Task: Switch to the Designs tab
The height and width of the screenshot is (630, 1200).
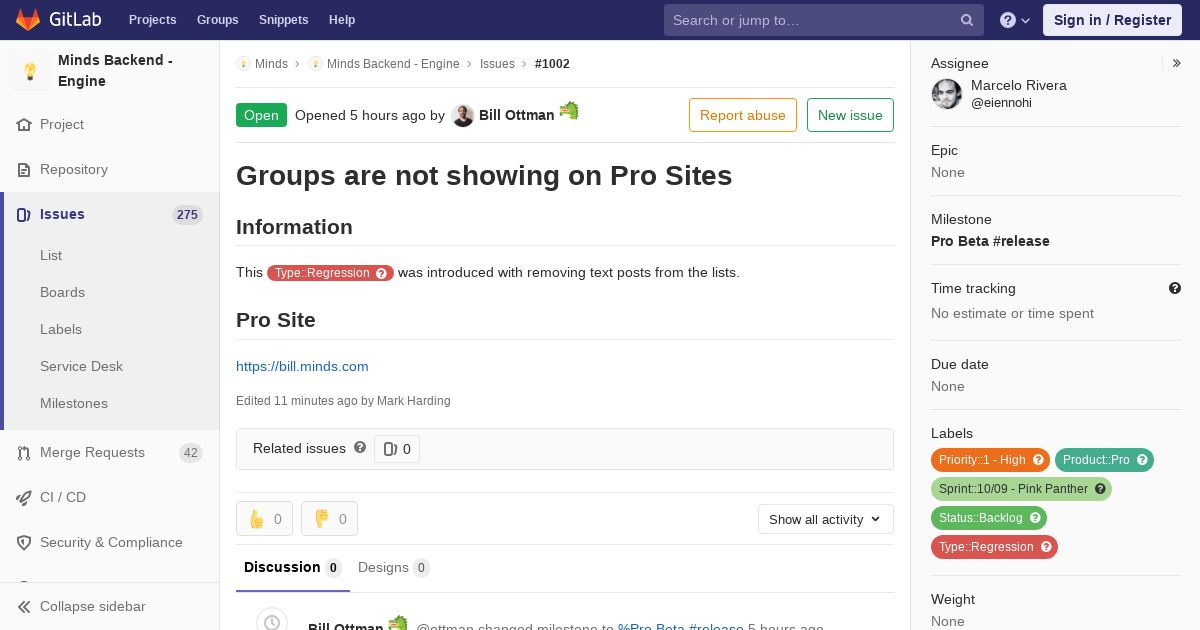Action: pos(394,567)
